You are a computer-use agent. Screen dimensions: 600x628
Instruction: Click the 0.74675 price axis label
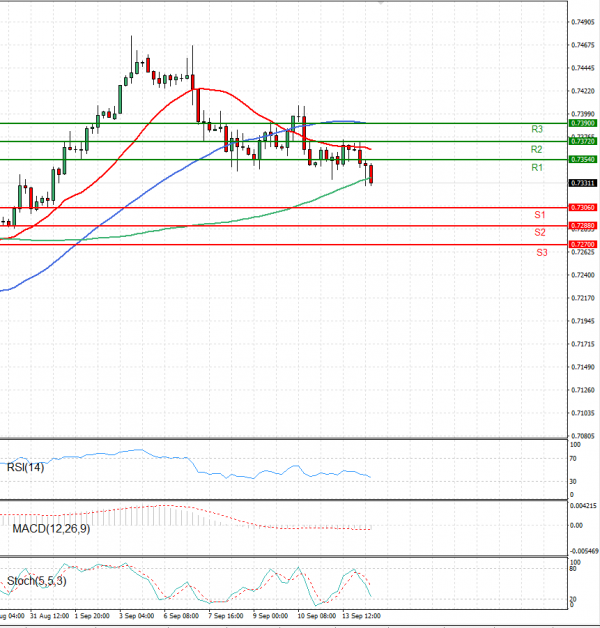point(583,45)
